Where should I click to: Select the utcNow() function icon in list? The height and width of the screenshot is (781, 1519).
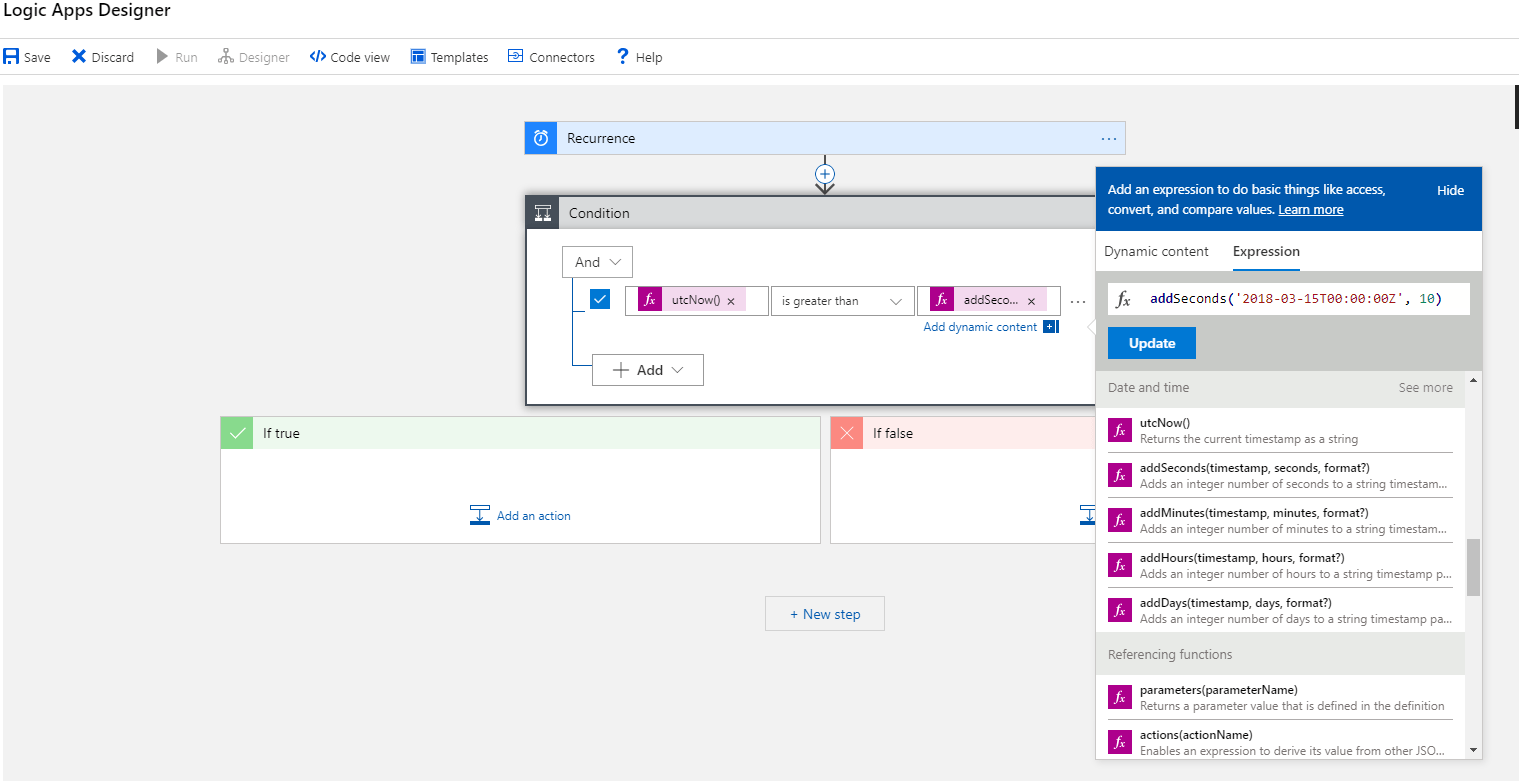(1120, 430)
